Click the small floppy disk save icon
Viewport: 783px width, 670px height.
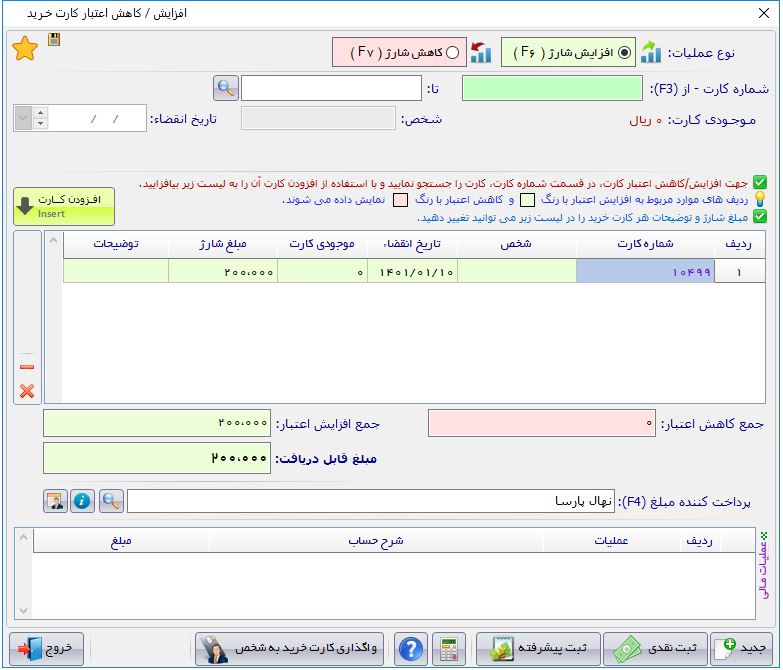pos(53,39)
